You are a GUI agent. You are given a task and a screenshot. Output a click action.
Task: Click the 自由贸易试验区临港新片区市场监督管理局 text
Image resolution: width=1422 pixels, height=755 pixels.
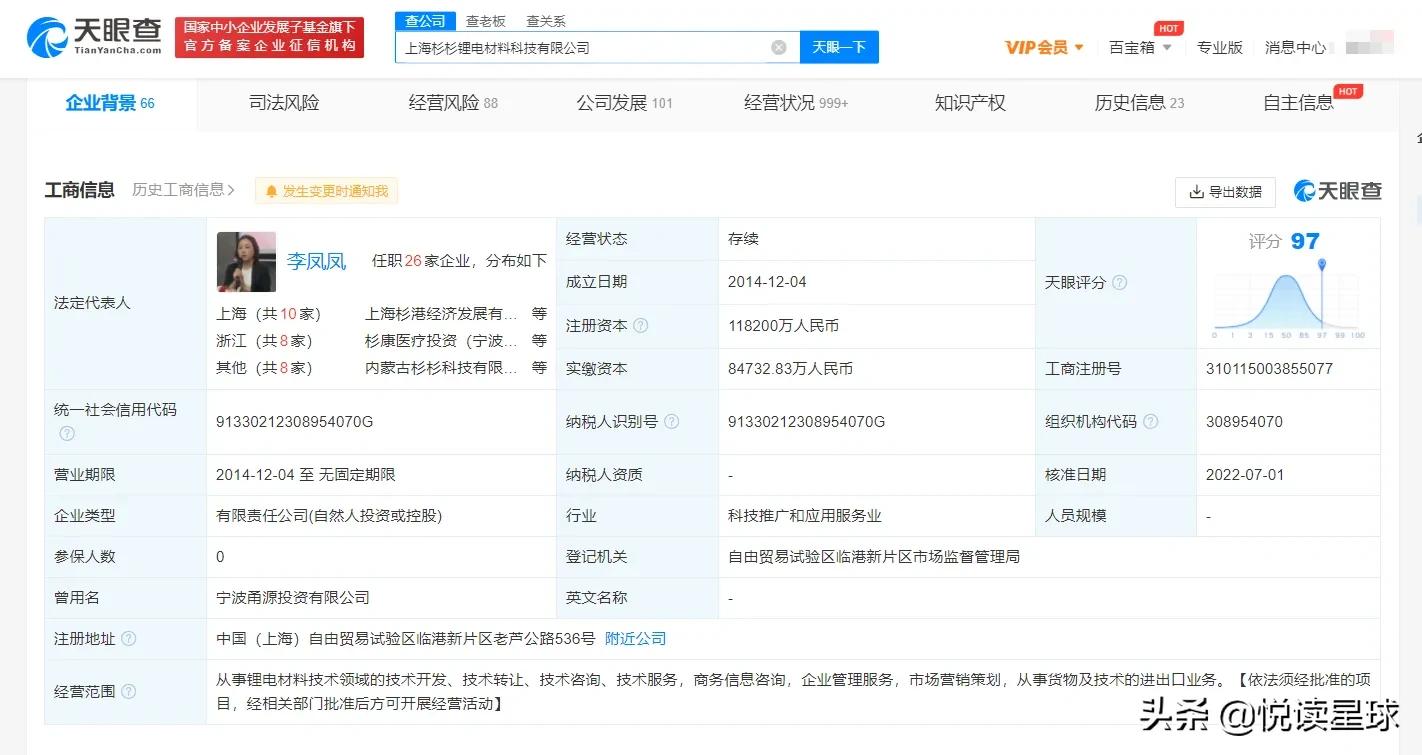point(874,556)
